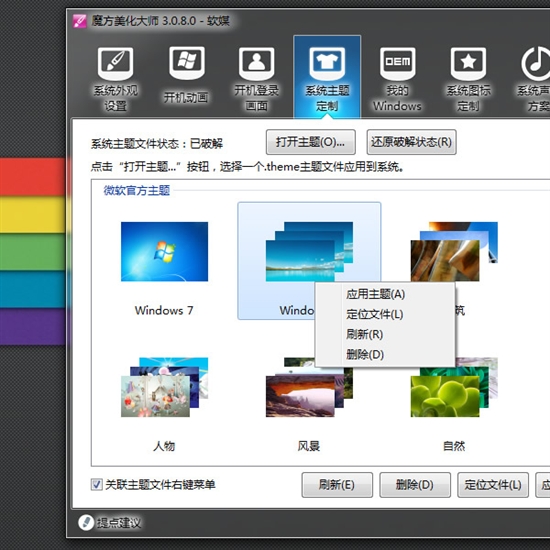This screenshot has height=550, width=550.
Task: Click the 人物 theme label
Action: [x=164, y=446]
